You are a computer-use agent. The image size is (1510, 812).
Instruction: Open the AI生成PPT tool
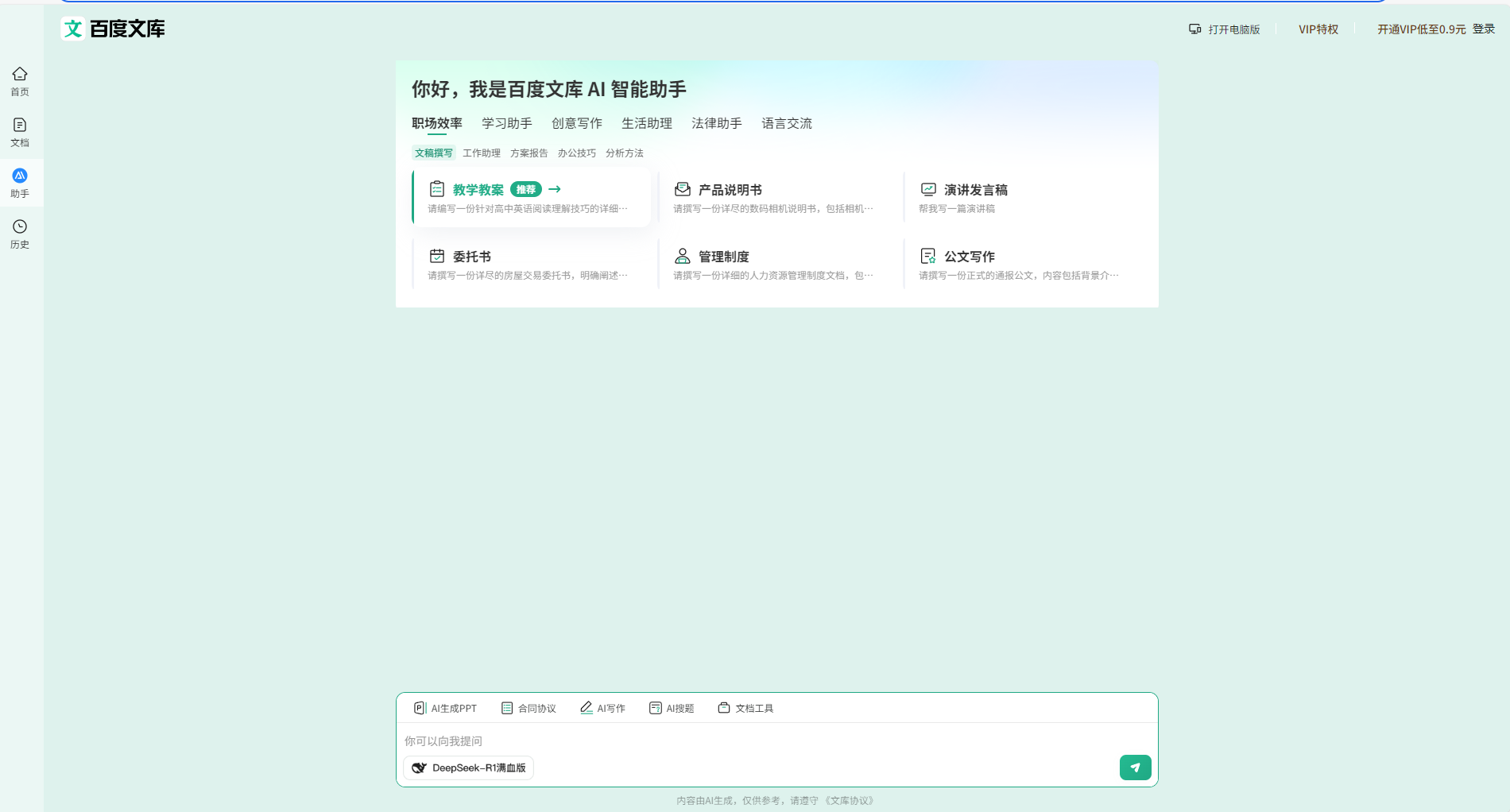coord(445,708)
